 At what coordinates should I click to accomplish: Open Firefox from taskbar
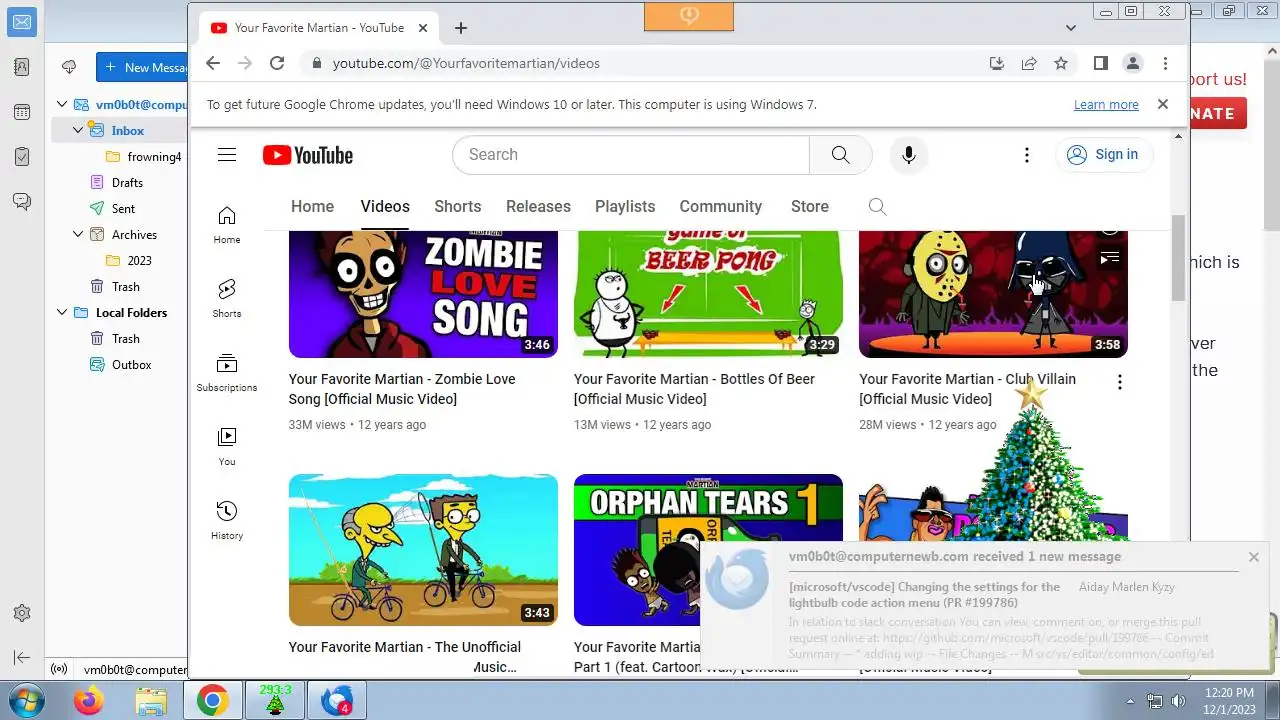click(x=88, y=700)
